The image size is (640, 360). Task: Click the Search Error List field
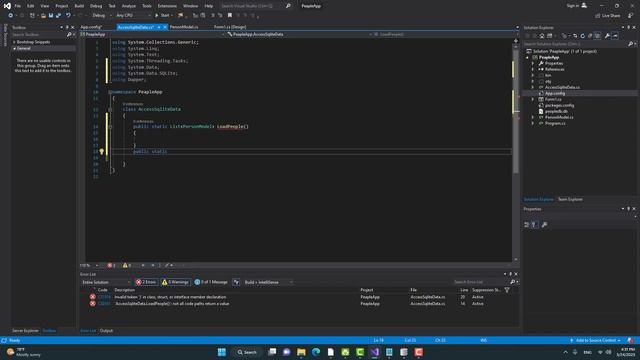[480, 282]
